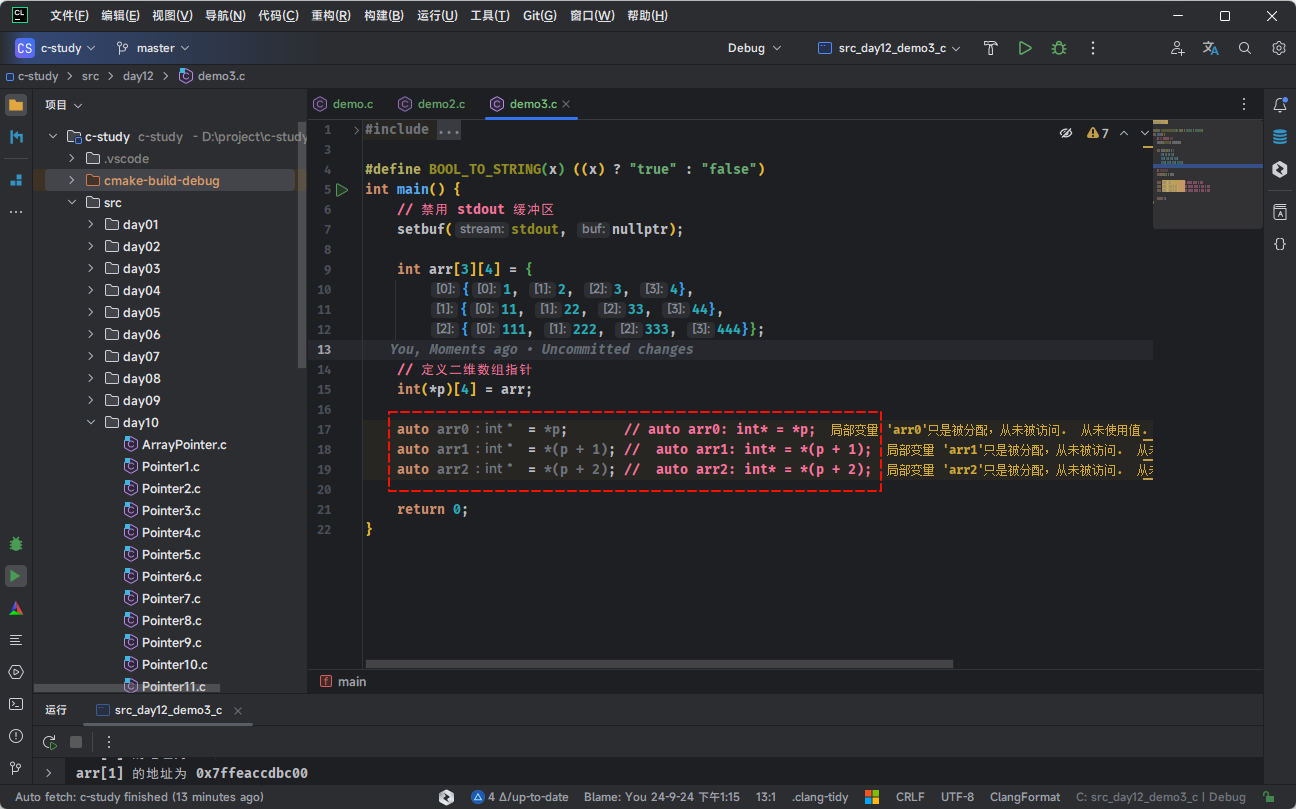Image resolution: width=1296 pixels, height=809 pixels.
Task: Open the Database tool window icon
Action: pyautogui.click(x=1279, y=137)
